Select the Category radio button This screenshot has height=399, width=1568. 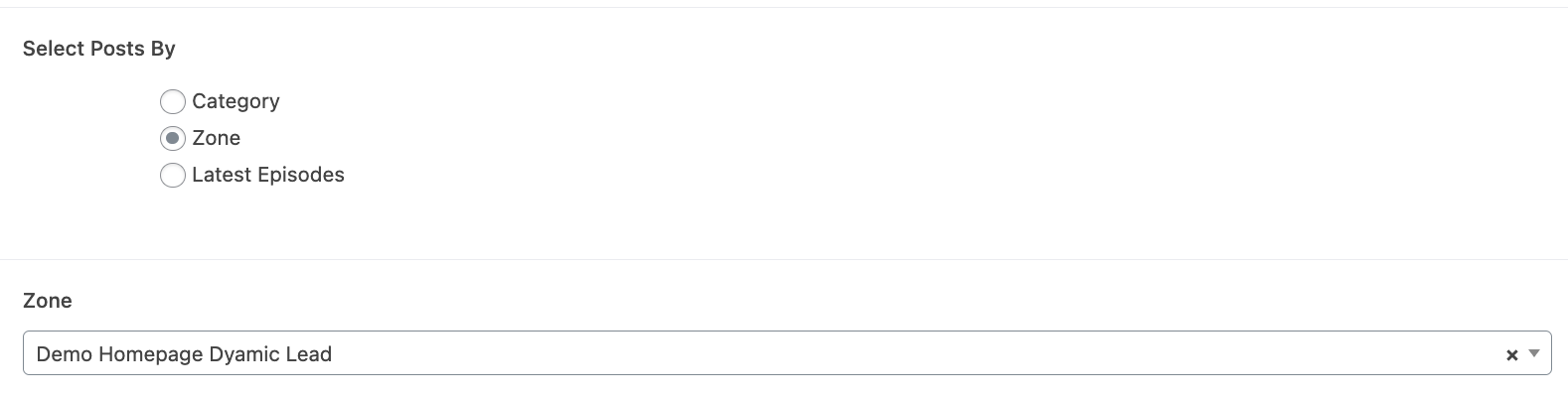click(173, 101)
